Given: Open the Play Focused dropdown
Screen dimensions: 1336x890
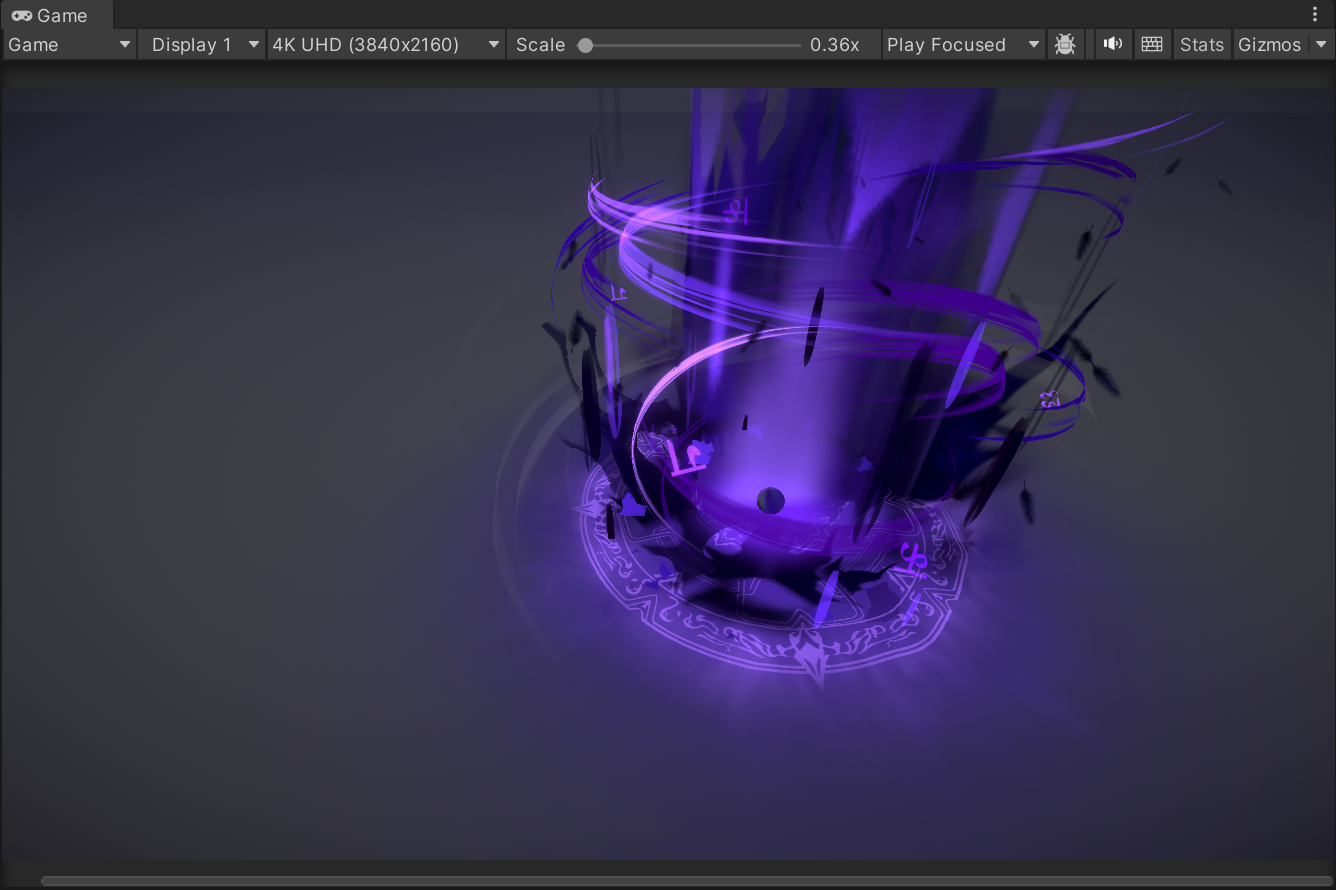Looking at the screenshot, I should (964, 45).
